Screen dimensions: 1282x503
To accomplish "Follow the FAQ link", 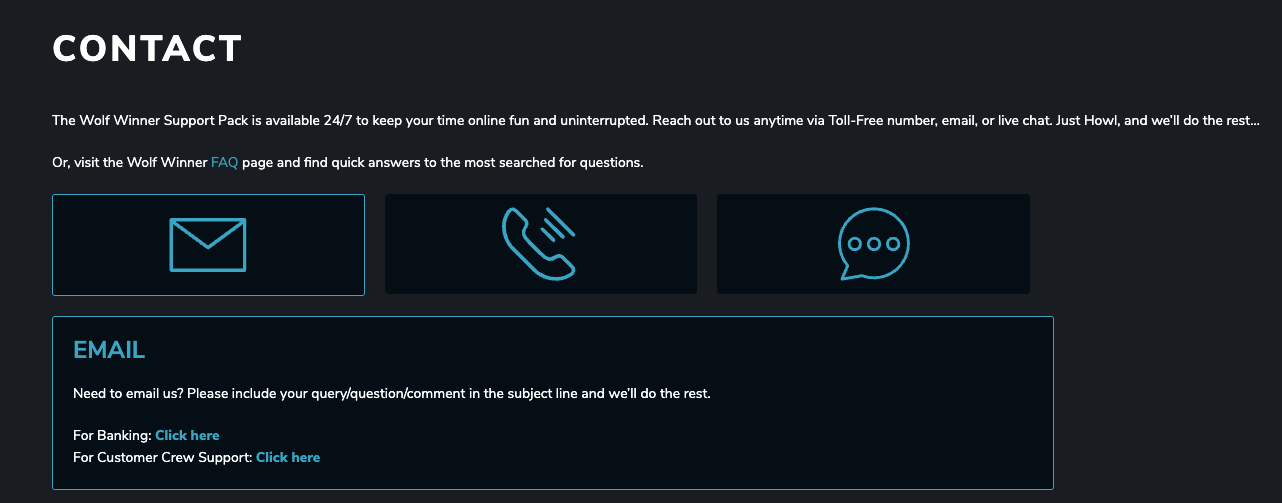I will 224,162.
